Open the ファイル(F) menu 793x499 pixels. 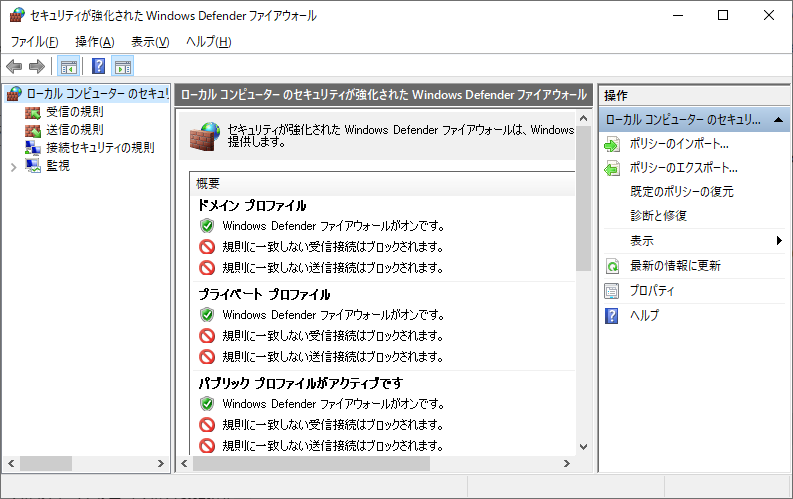point(34,41)
